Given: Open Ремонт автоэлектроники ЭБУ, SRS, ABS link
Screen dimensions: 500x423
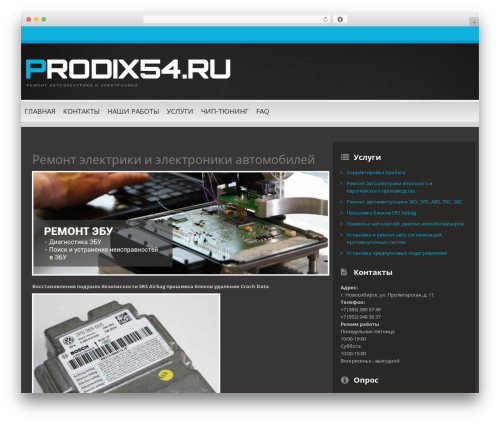Looking at the screenshot, I should [x=404, y=202].
